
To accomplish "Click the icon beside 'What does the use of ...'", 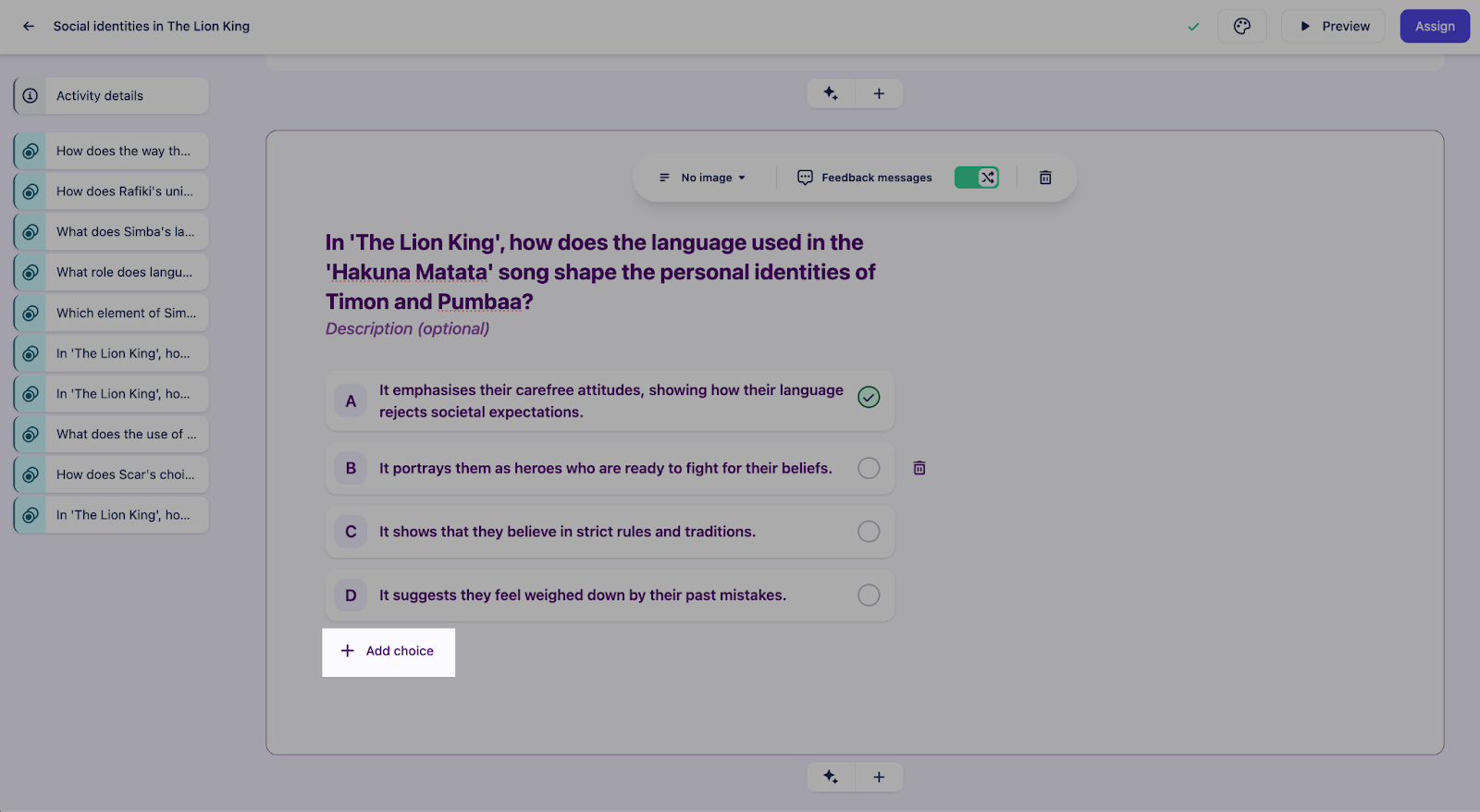I will coord(31,434).
